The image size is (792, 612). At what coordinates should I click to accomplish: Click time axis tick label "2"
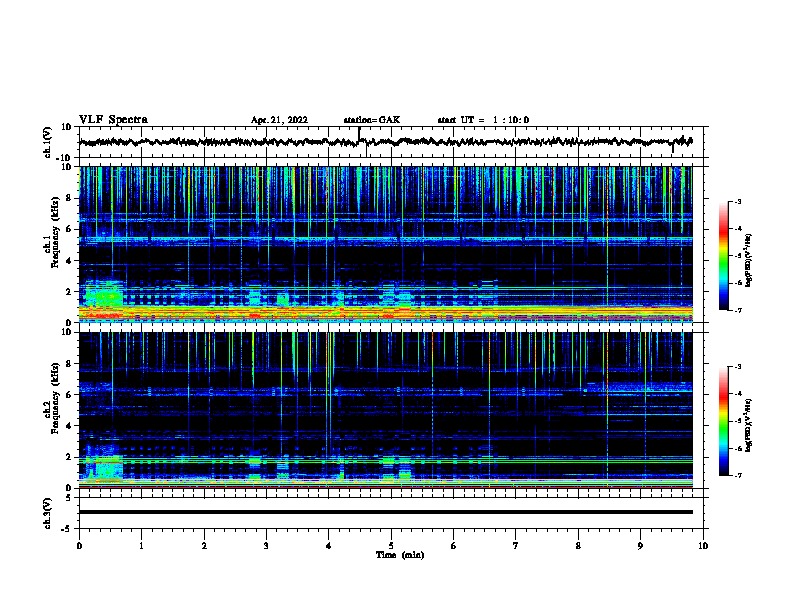click(x=204, y=545)
